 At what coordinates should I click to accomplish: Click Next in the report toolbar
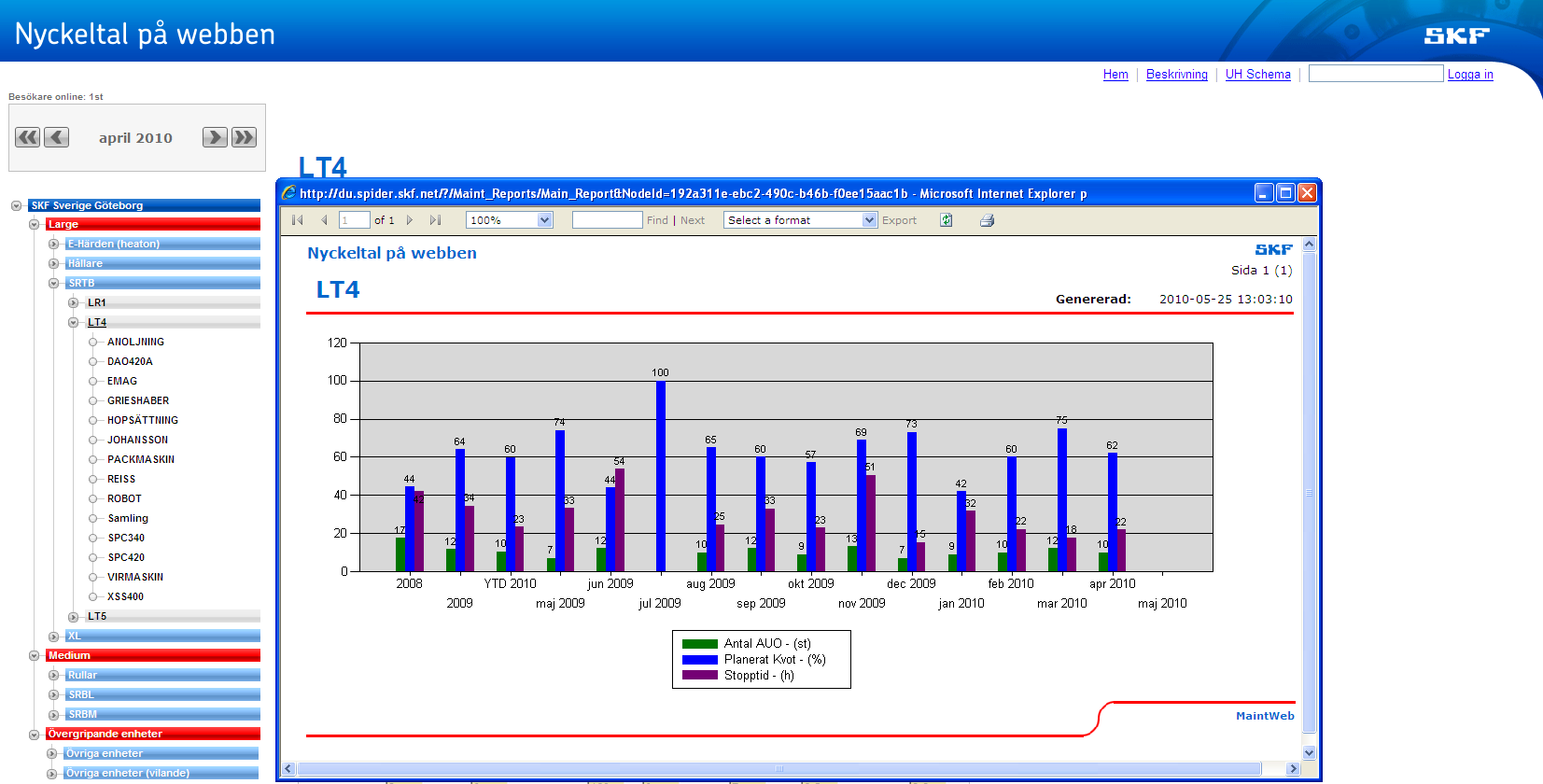pos(693,220)
